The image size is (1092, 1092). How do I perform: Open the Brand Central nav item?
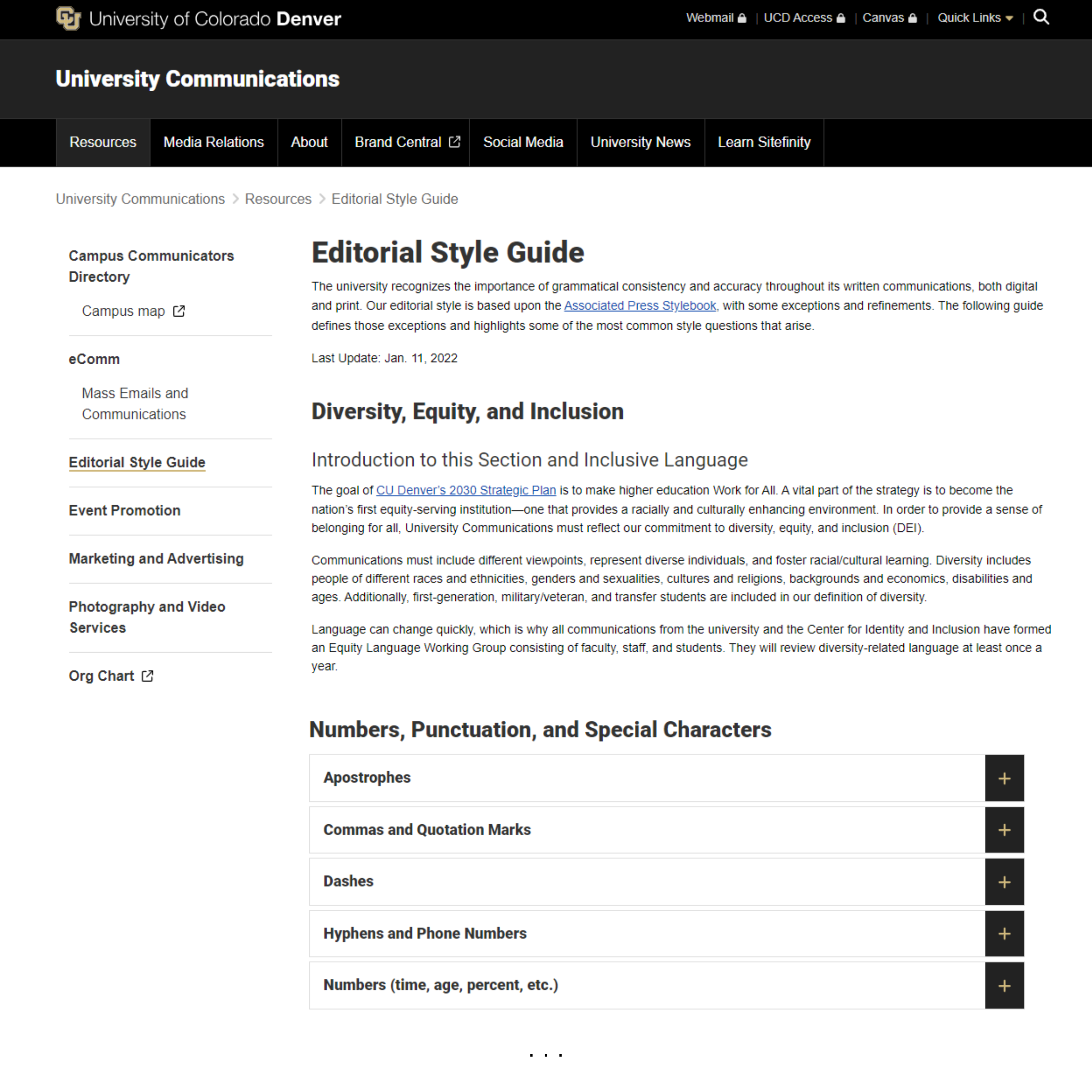pos(406,142)
